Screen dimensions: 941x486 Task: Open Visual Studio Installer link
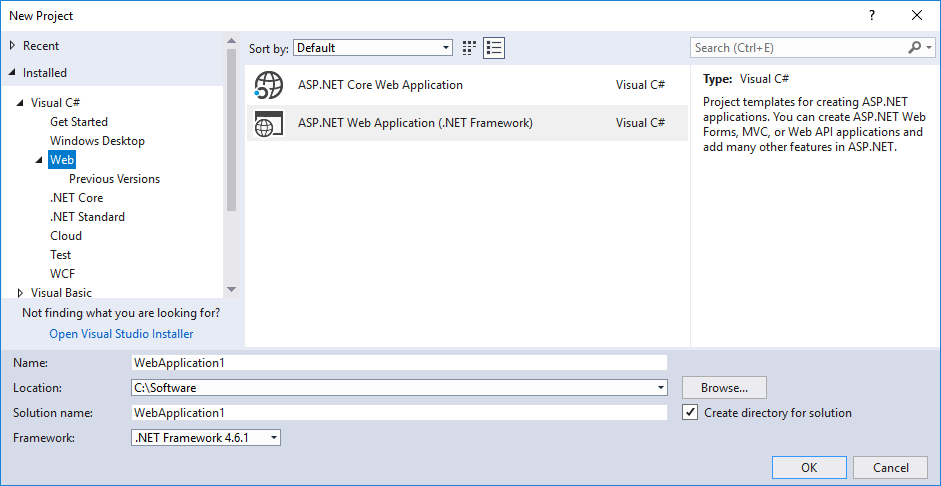click(x=121, y=334)
